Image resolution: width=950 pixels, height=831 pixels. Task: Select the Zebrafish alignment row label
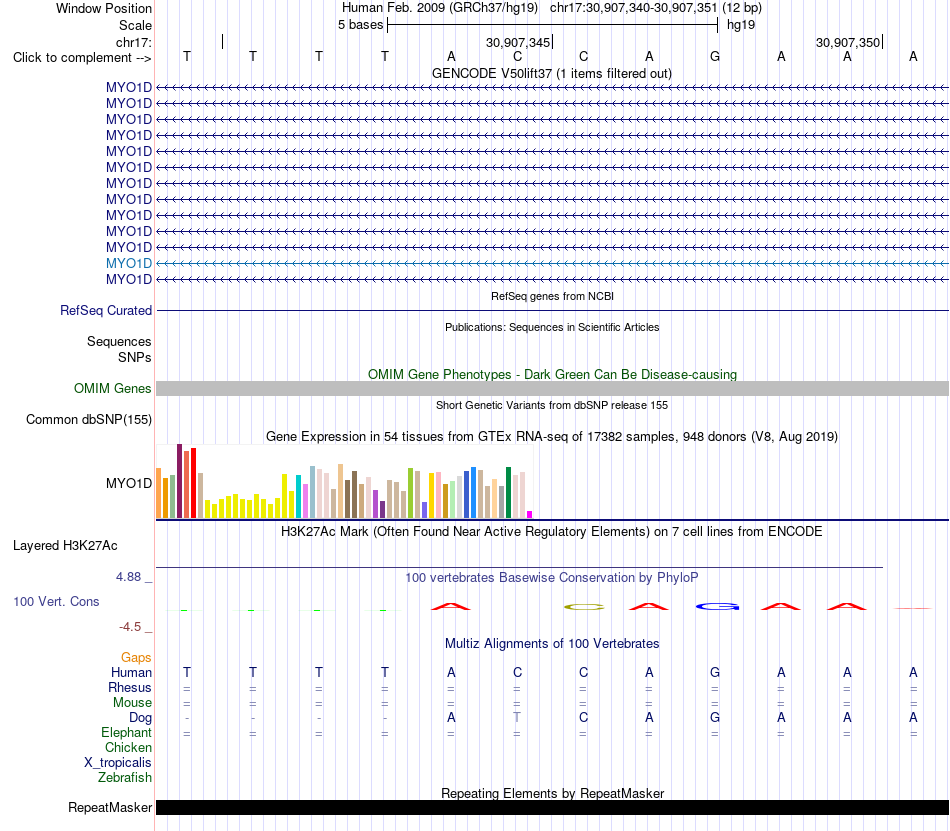tap(125, 777)
